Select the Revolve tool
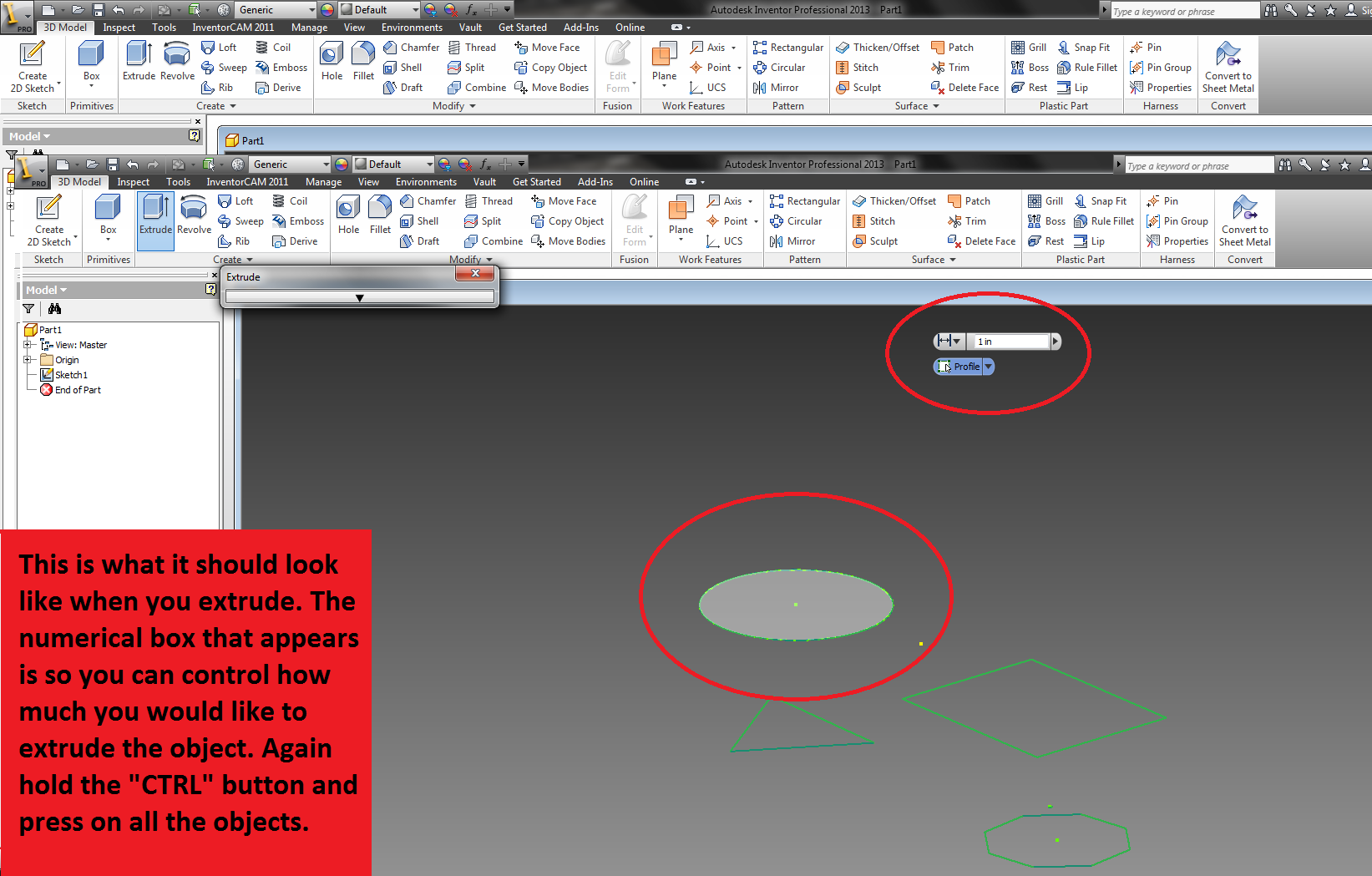Image resolution: width=1372 pixels, height=876 pixels. (x=194, y=217)
